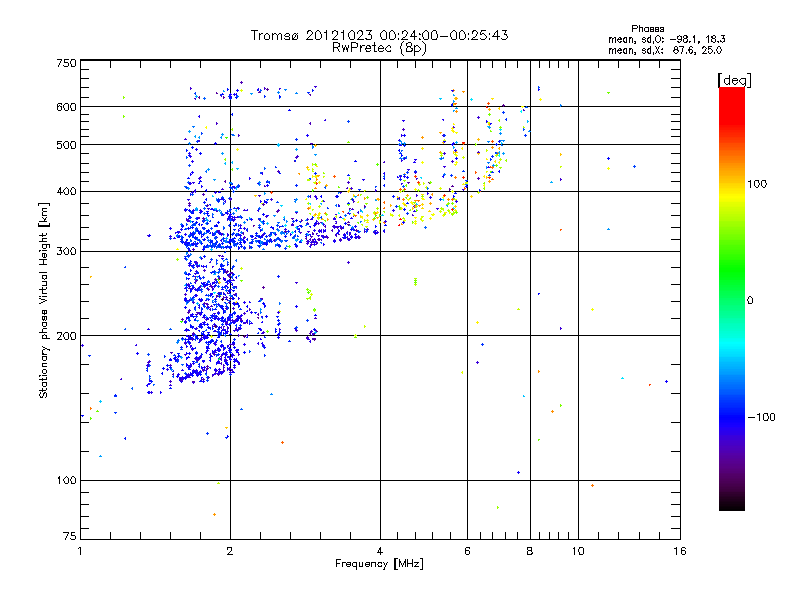The width and height of the screenshot is (800, 600).
Task: Click y-axis tick label '600'
Action: 66,107
